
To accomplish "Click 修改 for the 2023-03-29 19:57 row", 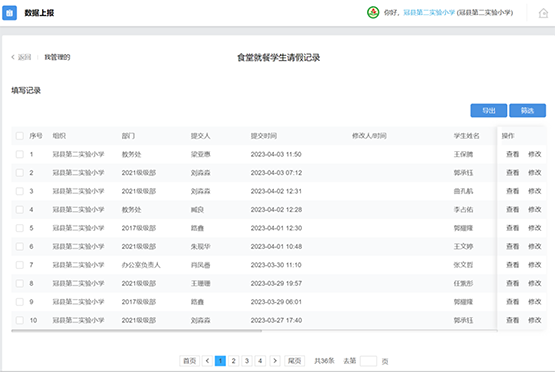I will point(534,283).
